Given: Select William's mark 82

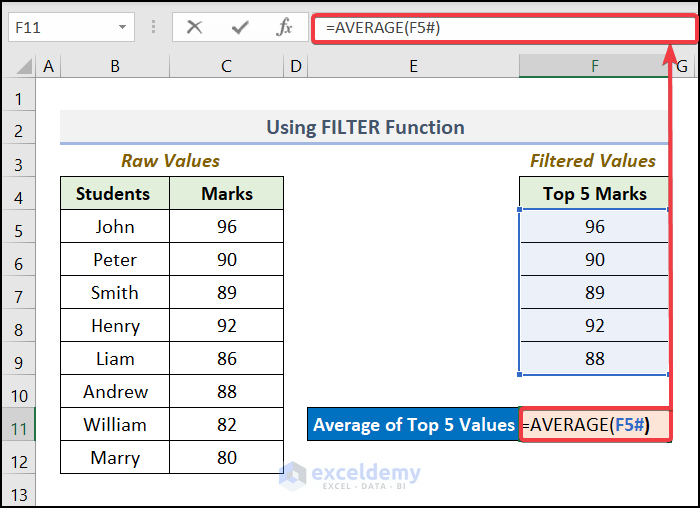Looking at the screenshot, I should pyautogui.click(x=226, y=425).
